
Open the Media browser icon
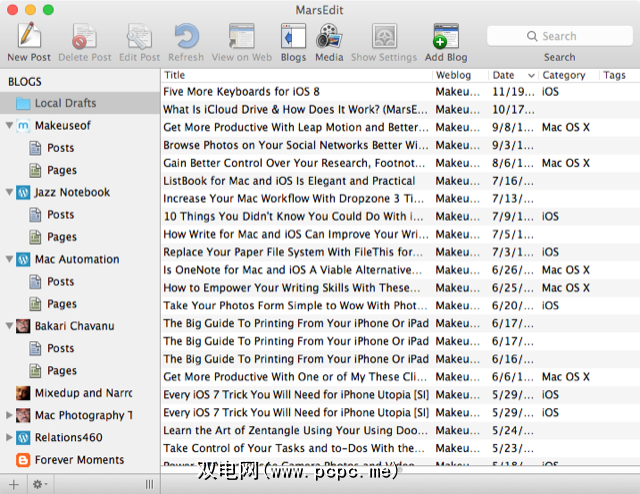point(328,38)
